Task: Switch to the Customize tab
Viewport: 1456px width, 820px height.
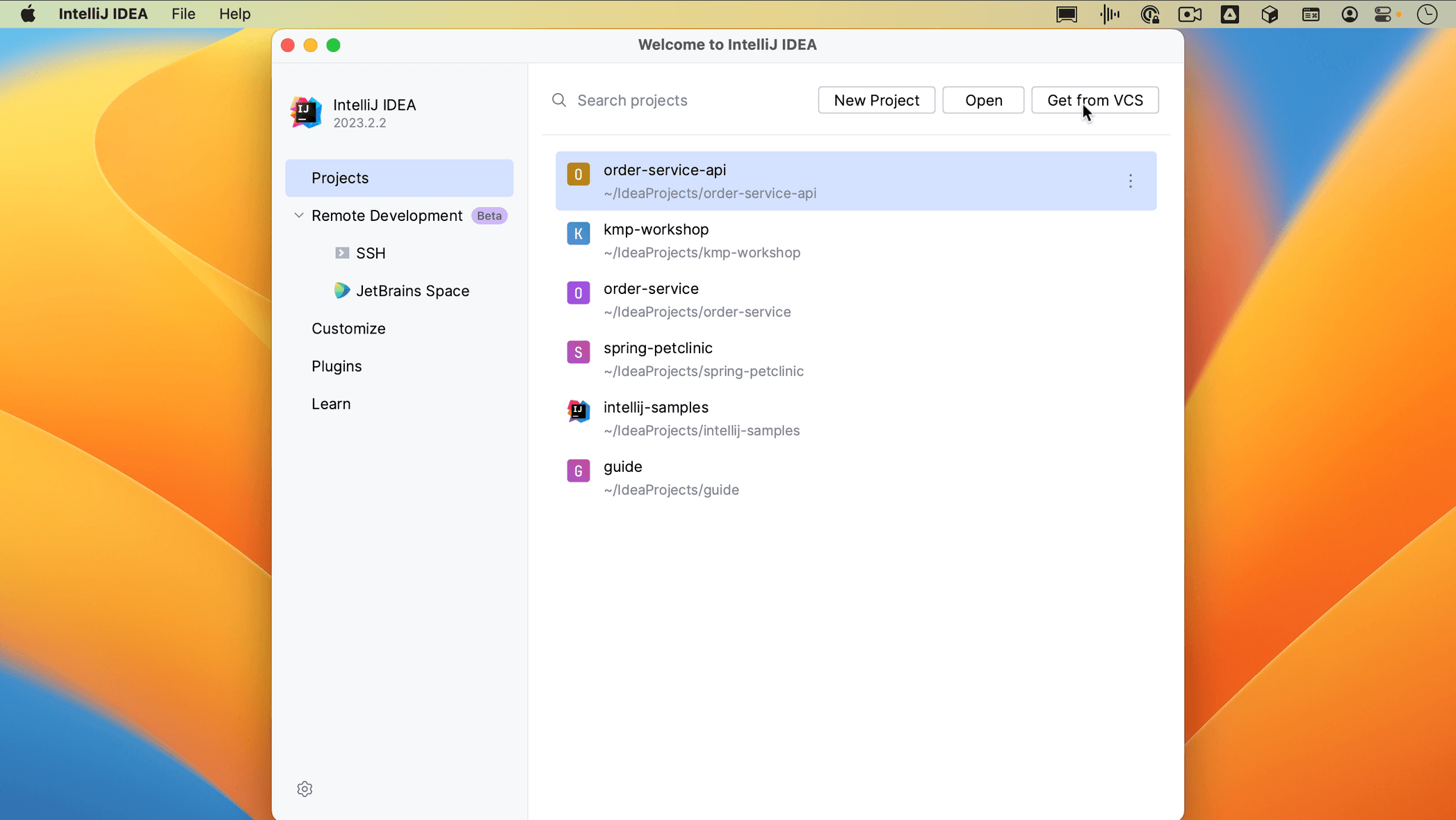Action: click(x=348, y=329)
